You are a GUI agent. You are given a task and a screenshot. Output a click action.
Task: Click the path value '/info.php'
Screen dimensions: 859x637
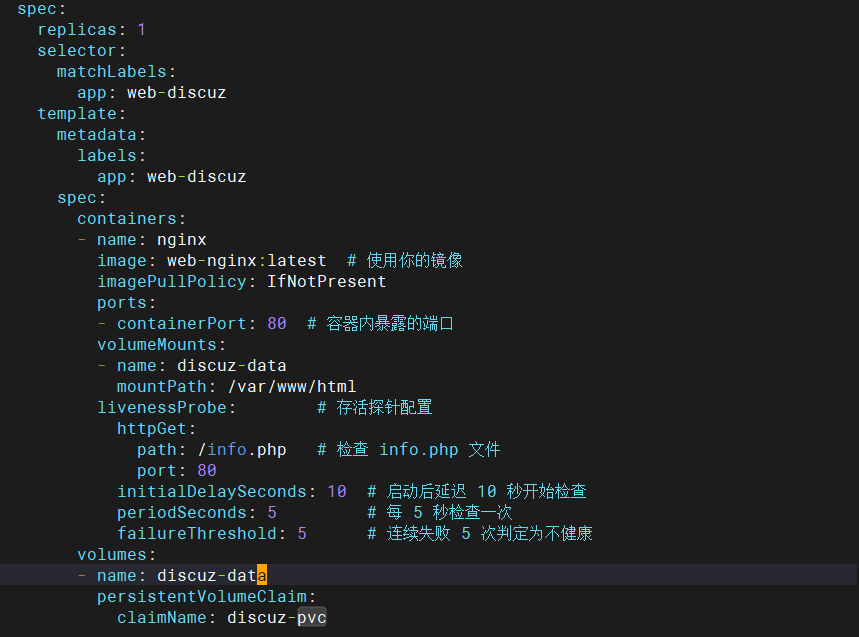[242, 450]
